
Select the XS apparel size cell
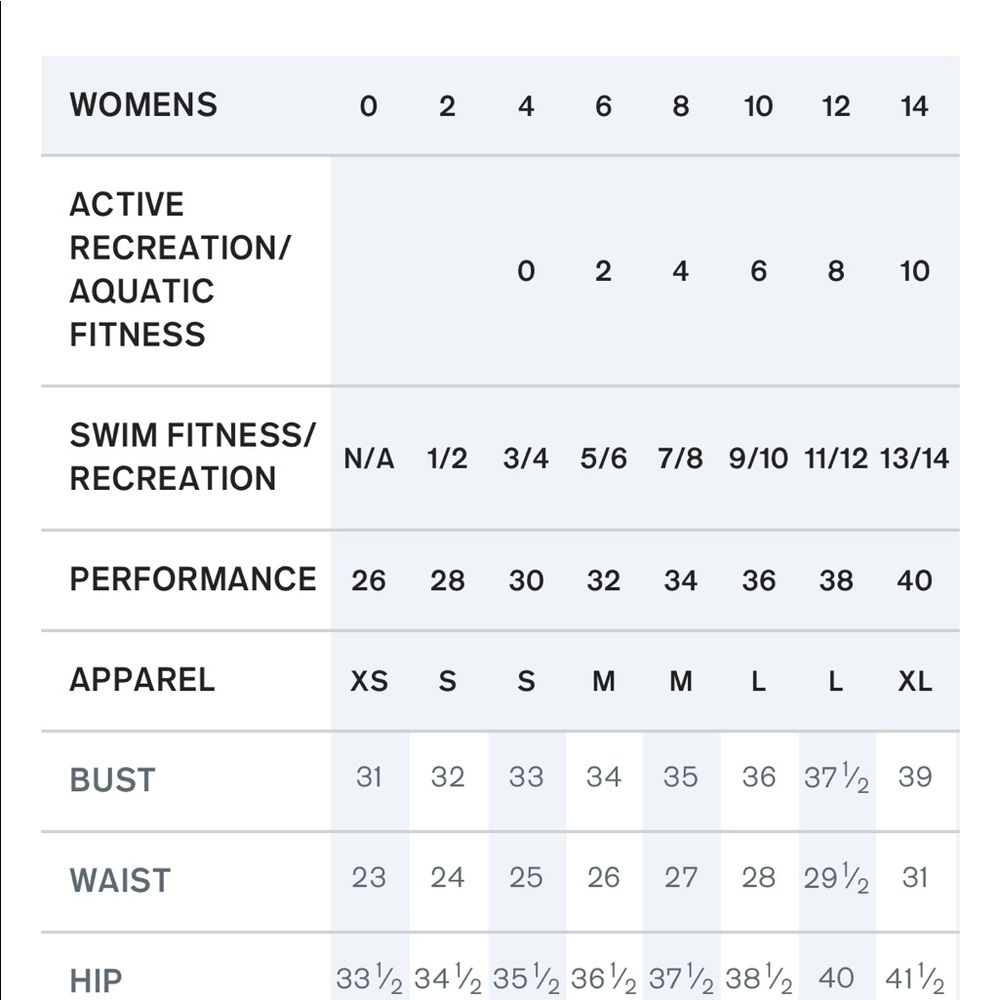pos(369,681)
